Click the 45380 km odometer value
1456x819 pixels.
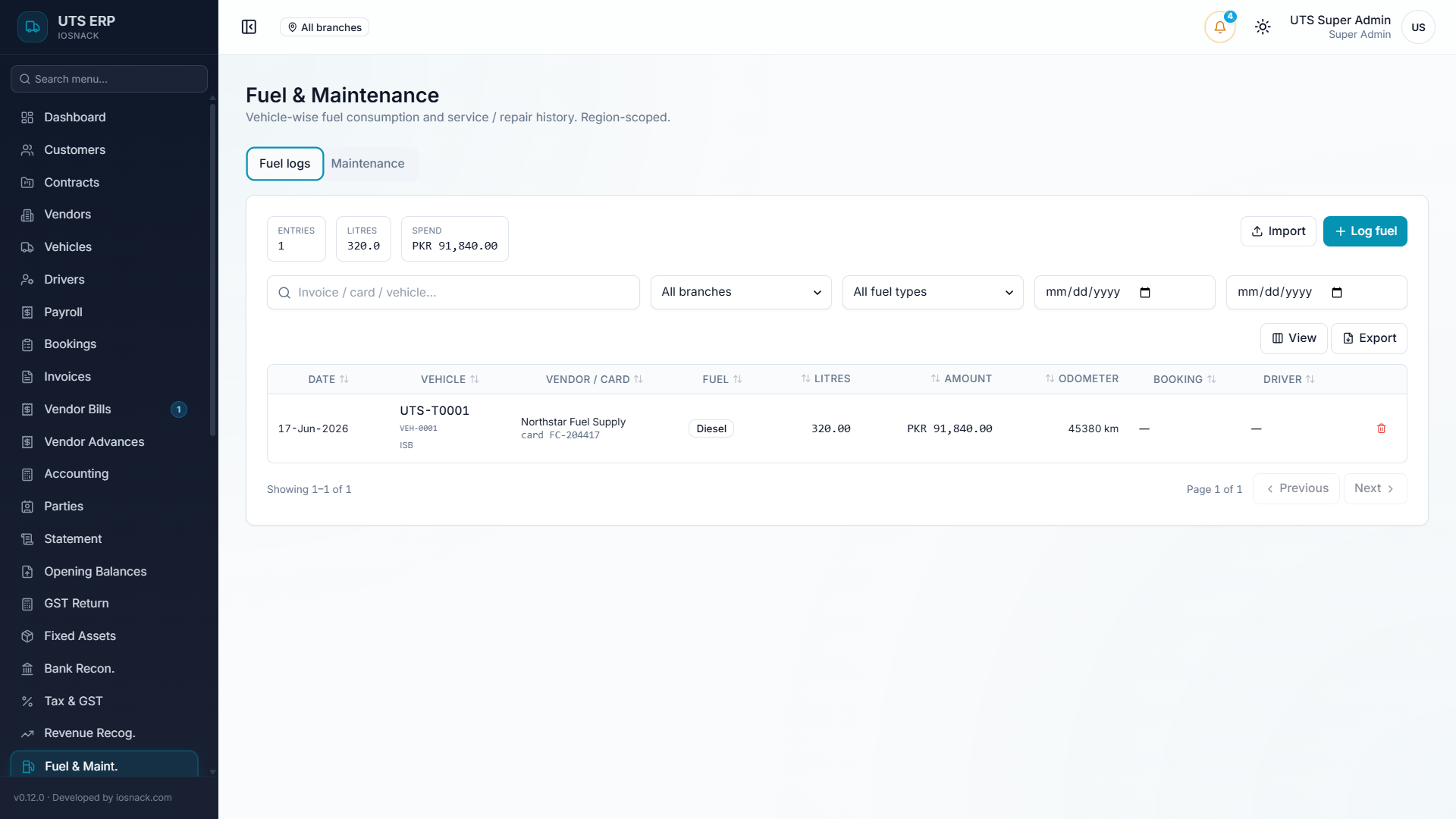[1094, 429]
